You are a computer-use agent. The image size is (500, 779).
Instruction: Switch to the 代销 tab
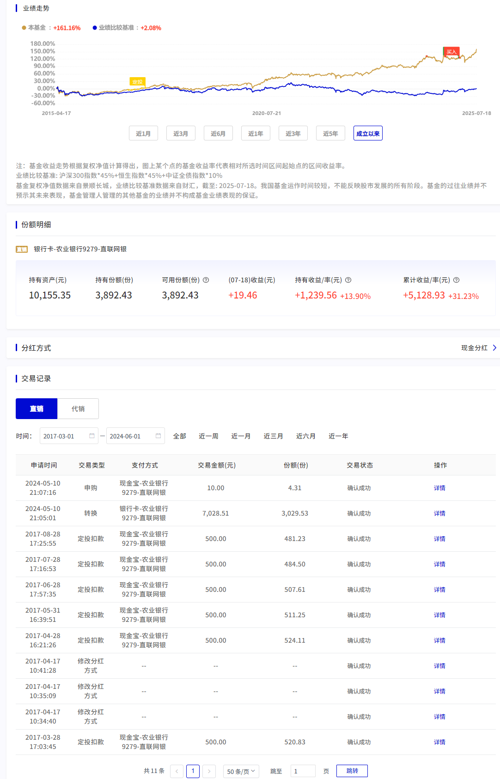pyautogui.click(x=78, y=408)
